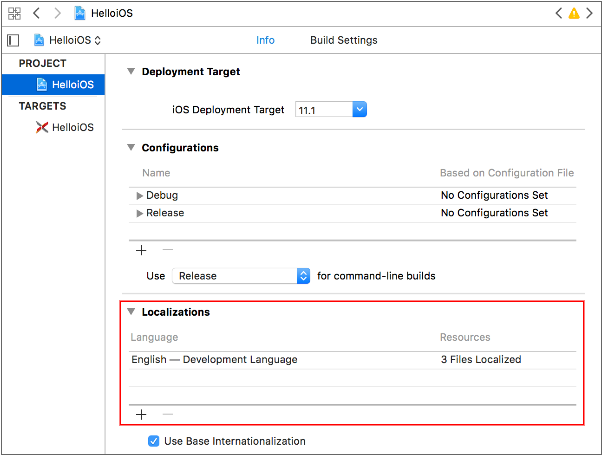602x455 pixels.
Task: Click the yellow warning issue icon
Action: 573,14
